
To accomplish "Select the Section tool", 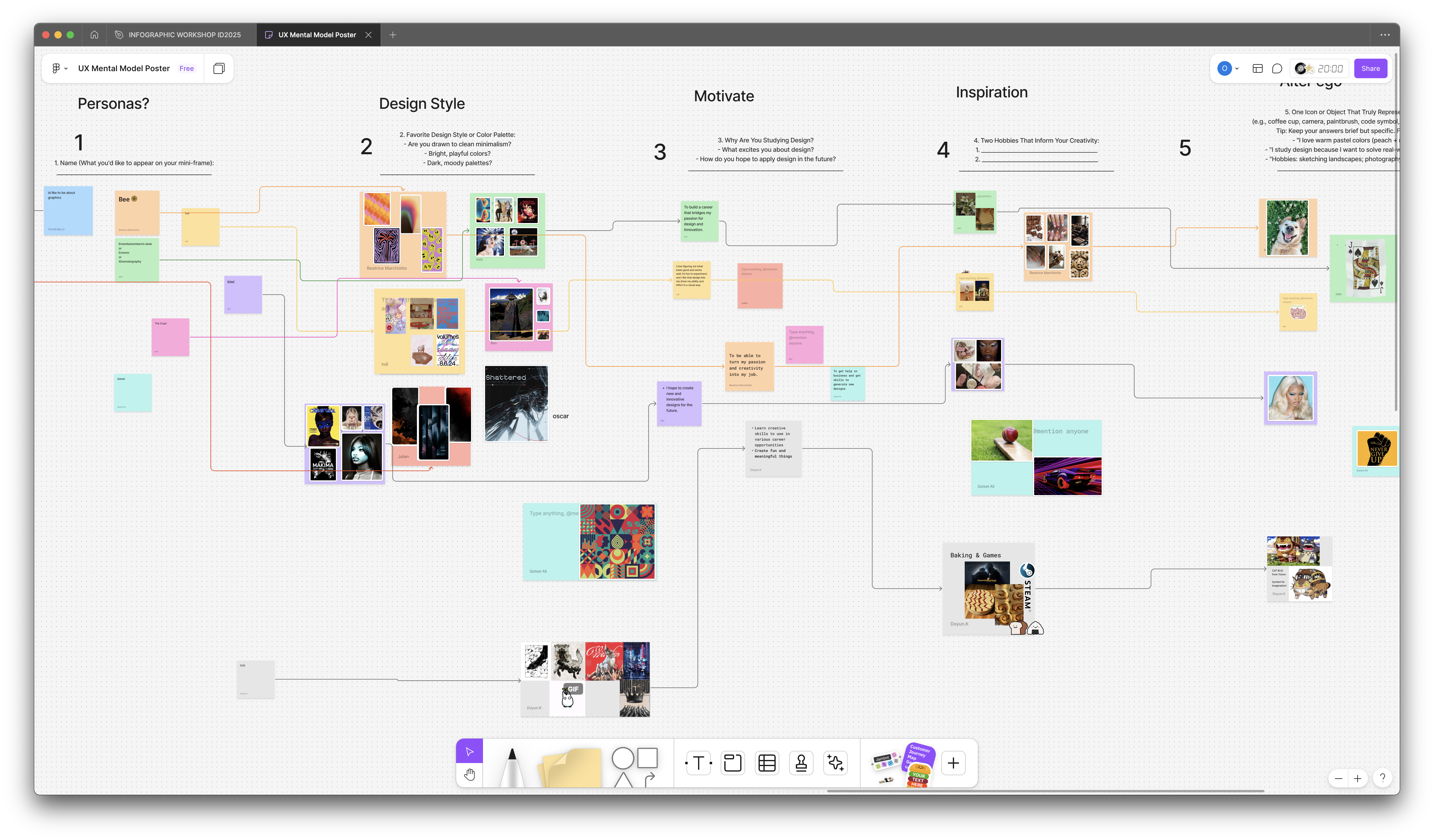I will [732, 763].
